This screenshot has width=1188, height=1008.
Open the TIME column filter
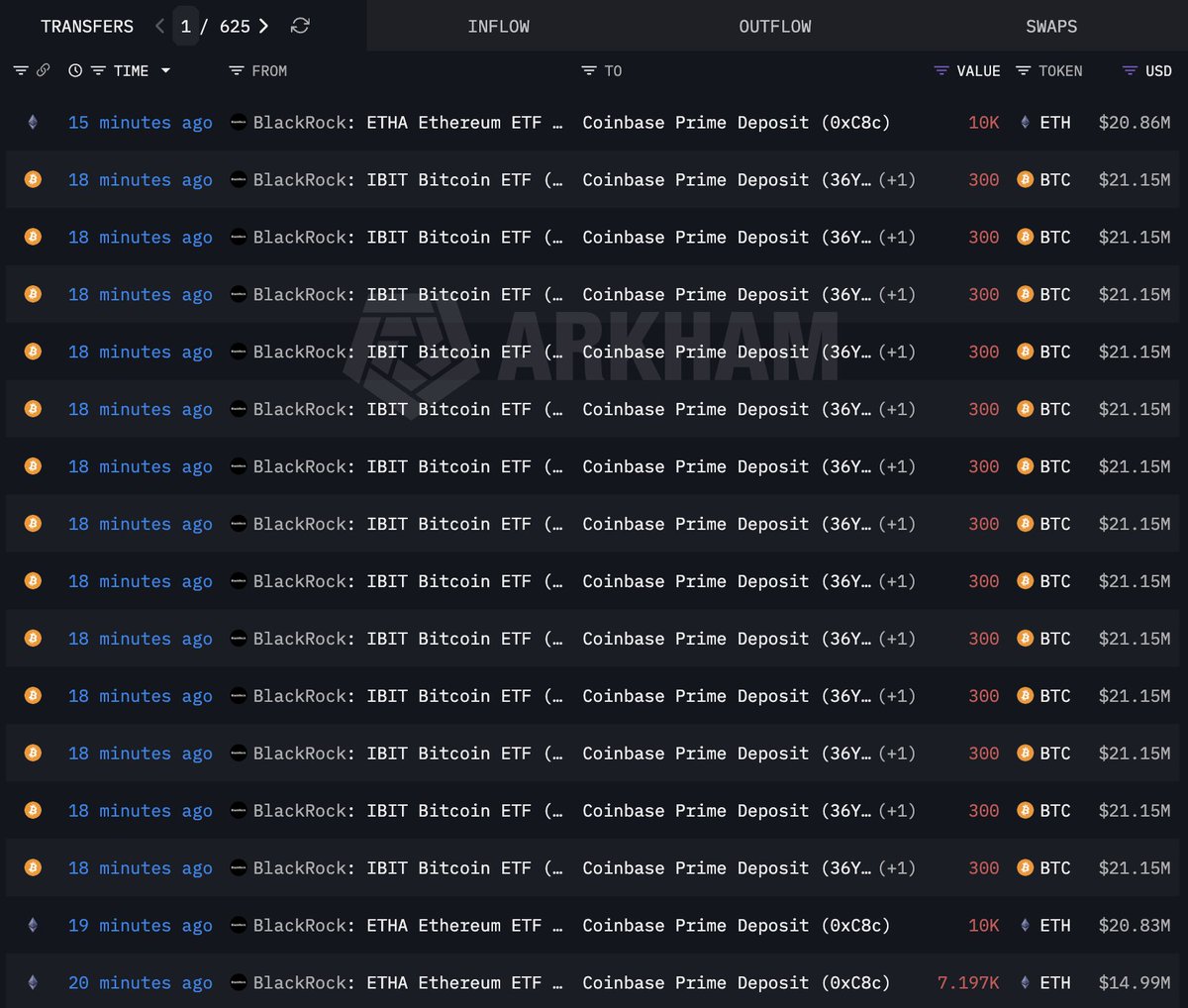point(98,70)
